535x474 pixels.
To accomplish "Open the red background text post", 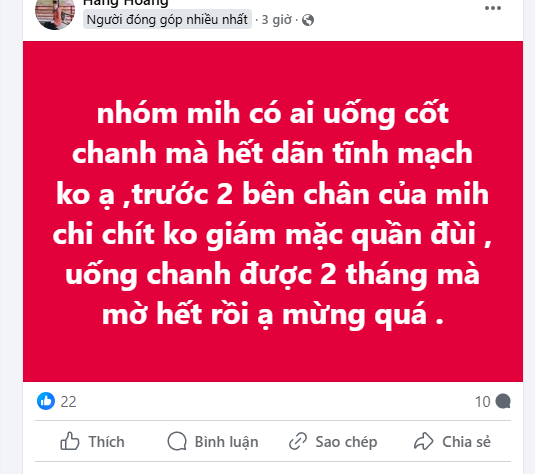I will click(x=273, y=212).
